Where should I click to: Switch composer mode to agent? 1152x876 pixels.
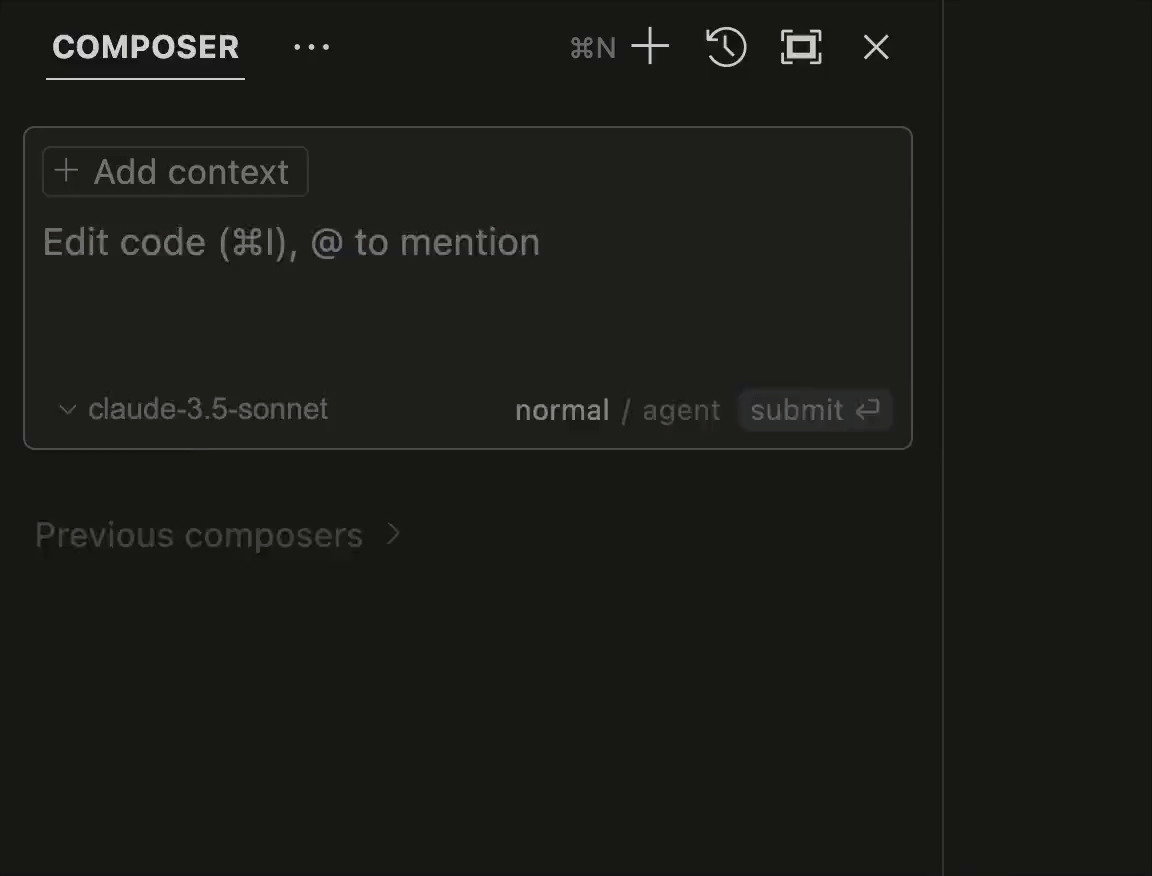681,410
